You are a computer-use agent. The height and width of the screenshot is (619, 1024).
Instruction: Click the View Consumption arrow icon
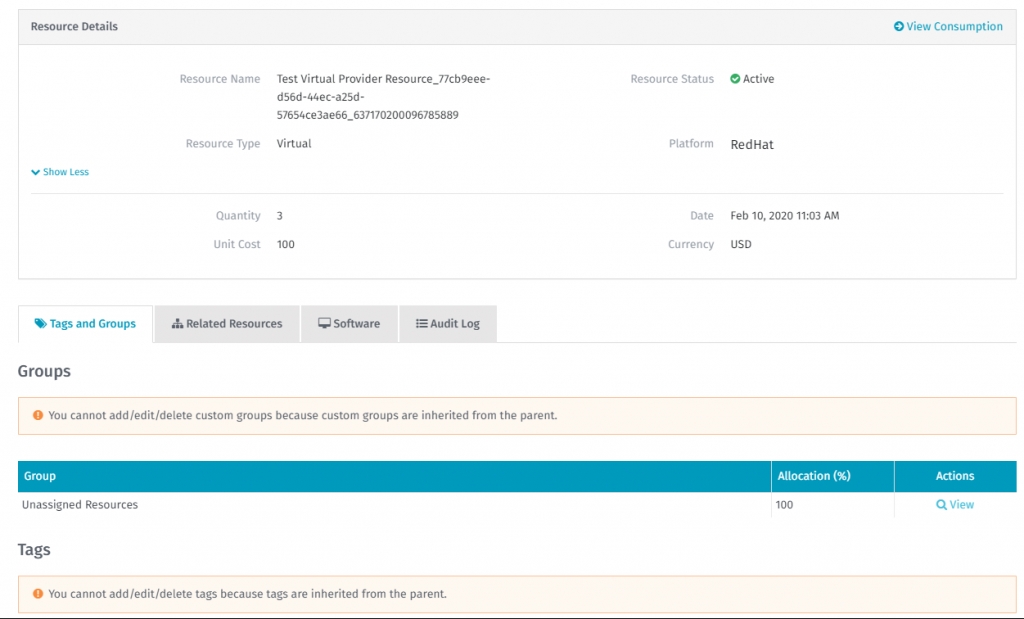tap(899, 27)
